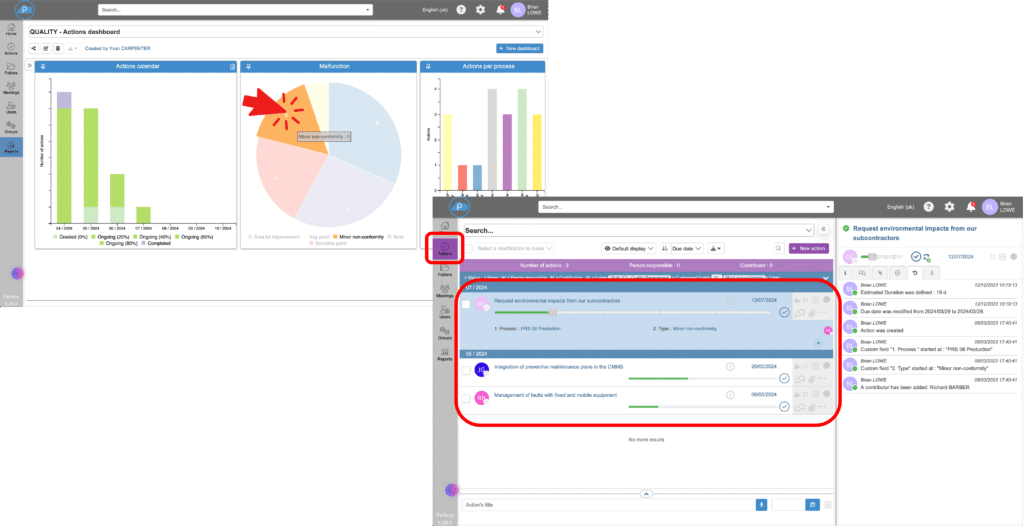Click the New dashboard button

coord(520,48)
